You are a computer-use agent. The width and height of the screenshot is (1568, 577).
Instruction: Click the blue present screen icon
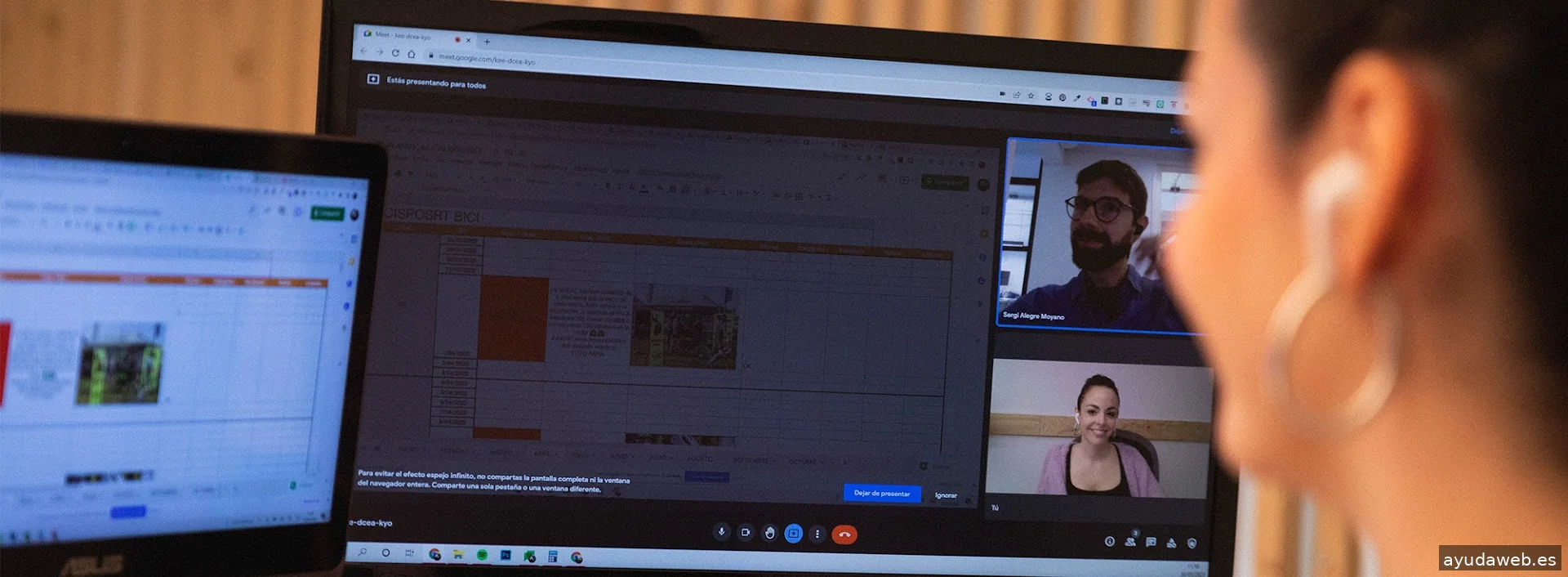pyautogui.click(x=793, y=534)
